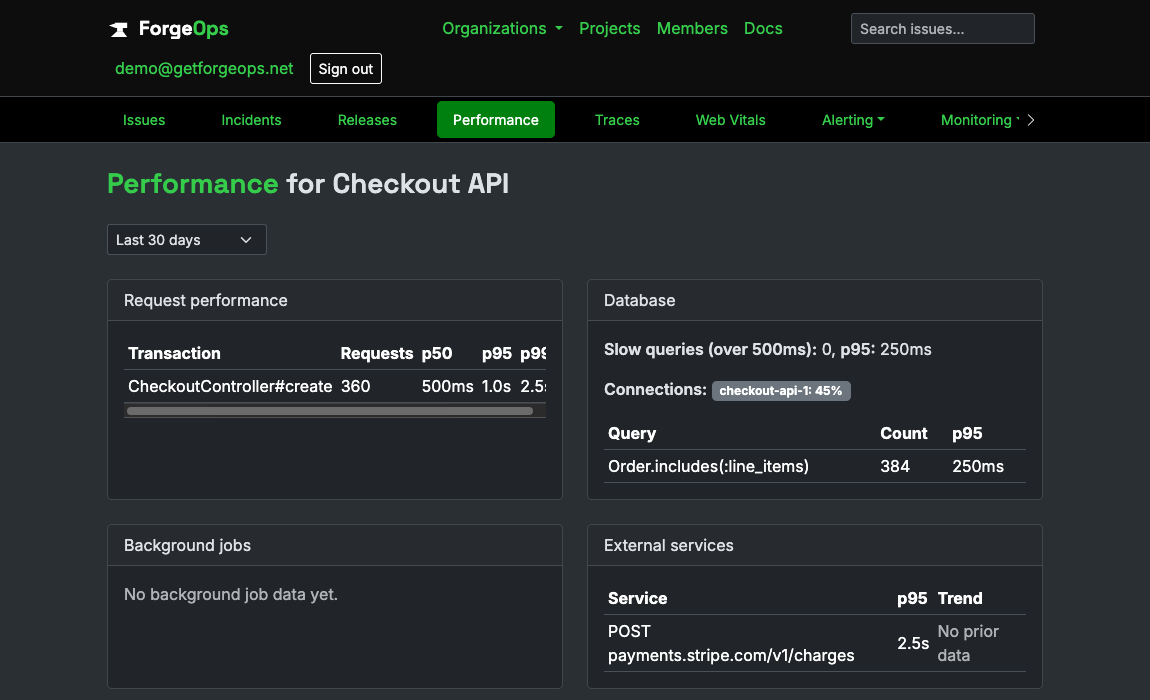Click the External services card header
This screenshot has width=1150, height=700.
815,545
